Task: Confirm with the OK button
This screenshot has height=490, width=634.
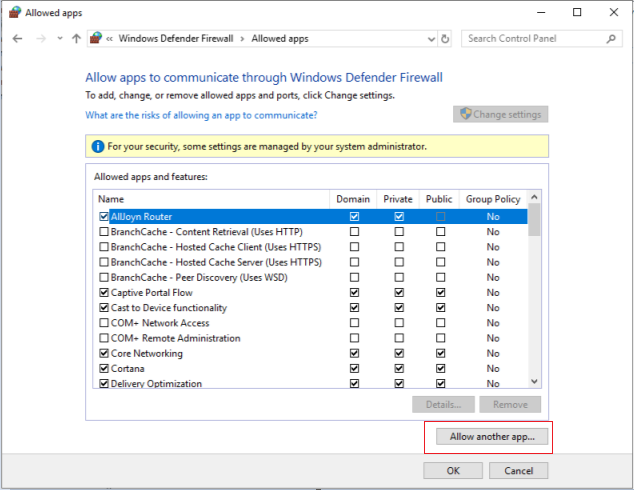Action: (453, 471)
